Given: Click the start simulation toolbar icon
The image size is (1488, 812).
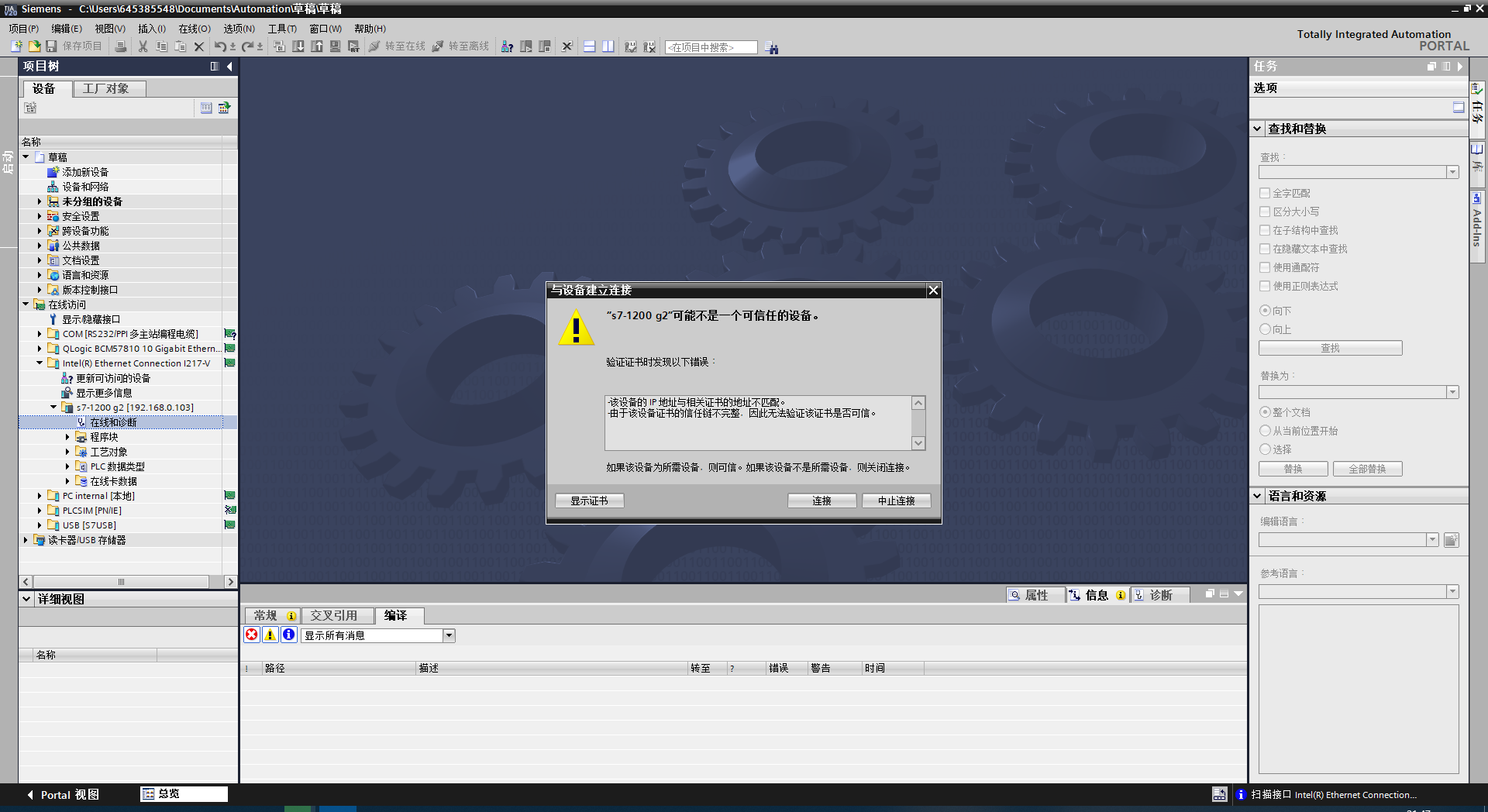Looking at the screenshot, I should click(x=336, y=46).
